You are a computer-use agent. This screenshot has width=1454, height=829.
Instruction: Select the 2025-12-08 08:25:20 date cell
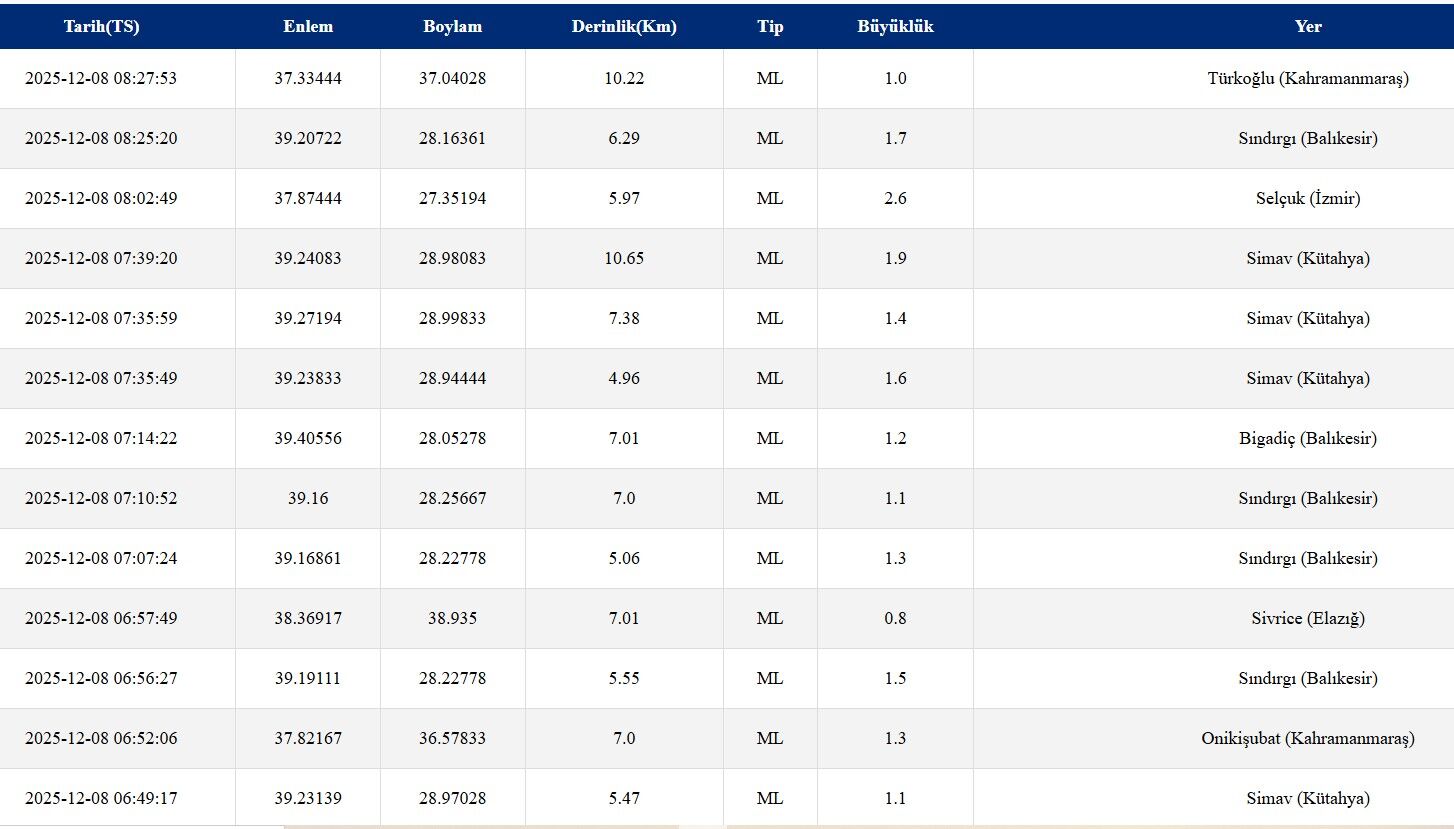pos(101,138)
